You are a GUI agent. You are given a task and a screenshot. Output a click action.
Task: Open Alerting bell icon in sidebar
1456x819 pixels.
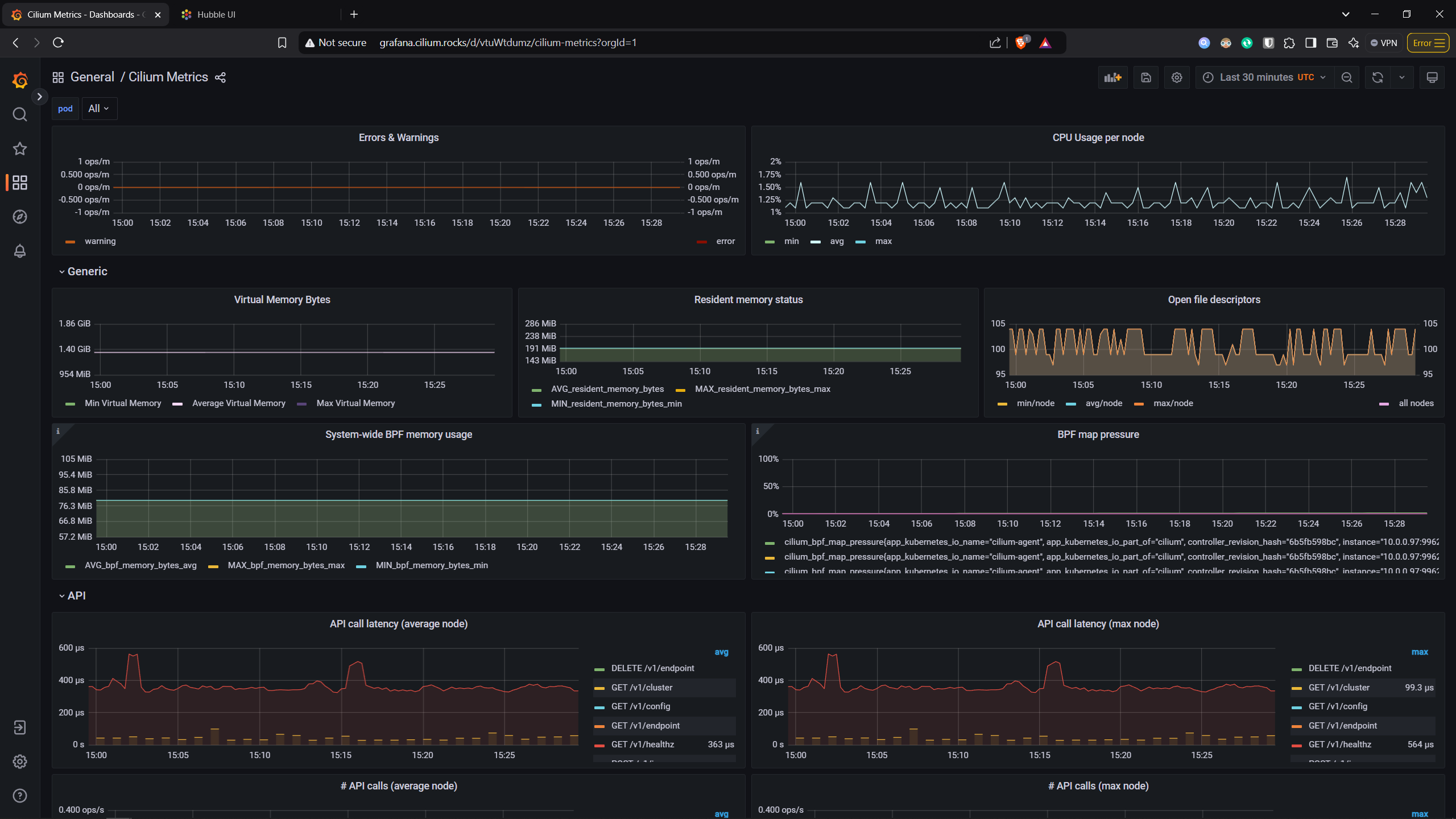[x=20, y=251]
